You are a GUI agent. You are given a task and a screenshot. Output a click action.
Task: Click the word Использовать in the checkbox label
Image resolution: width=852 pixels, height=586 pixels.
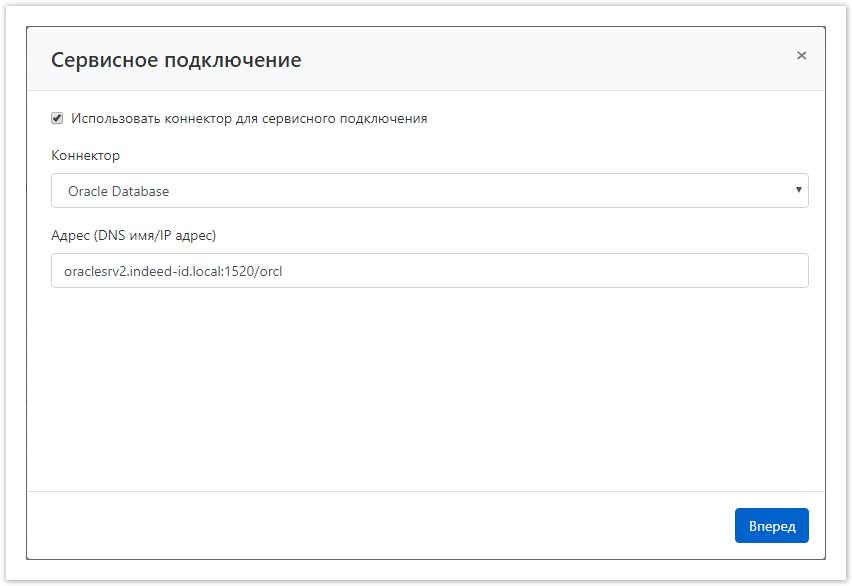tap(114, 118)
